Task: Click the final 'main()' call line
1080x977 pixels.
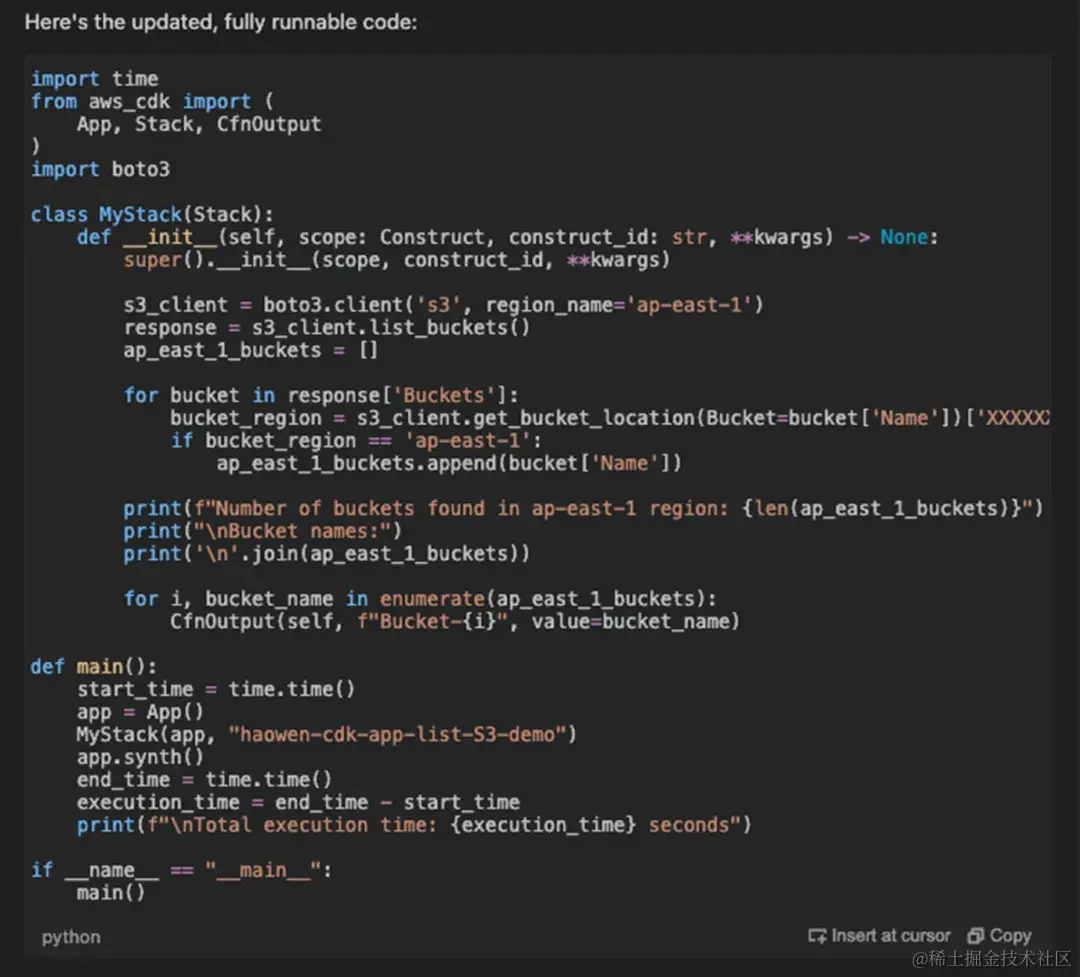Action: click(111, 893)
